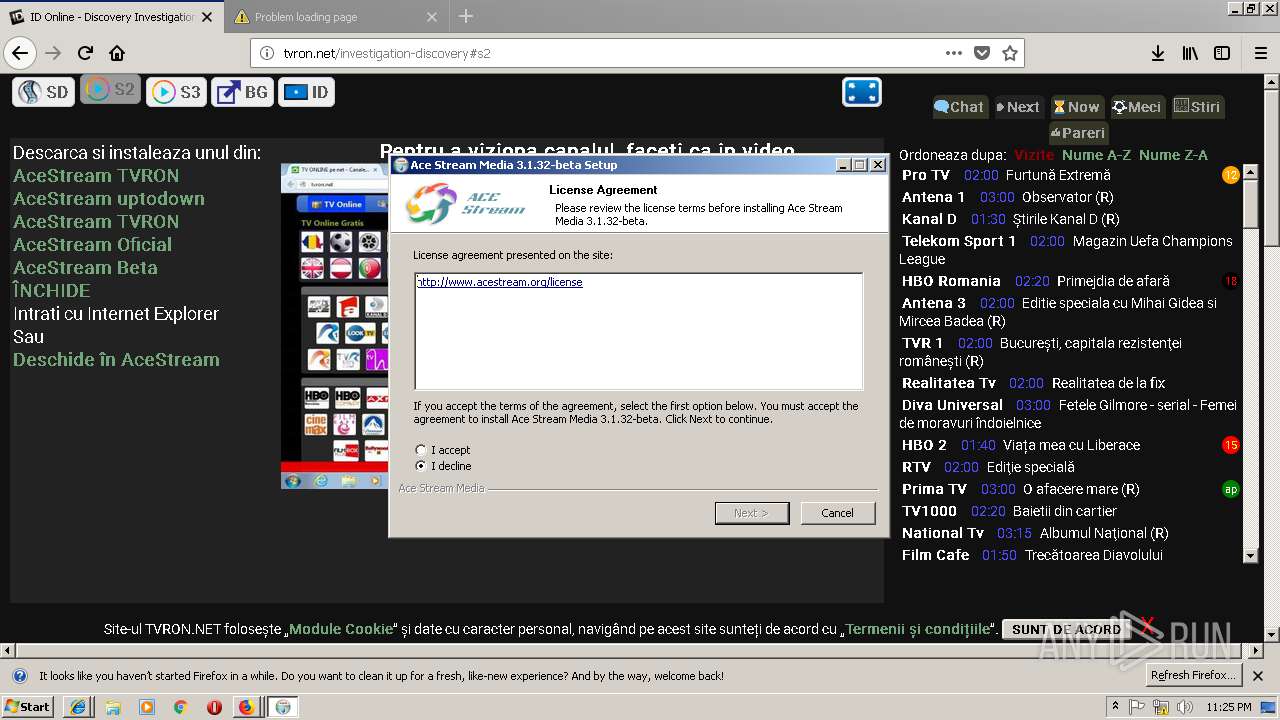1280x720 pixels.
Task: Open the Prima TV channel
Action: click(934, 489)
